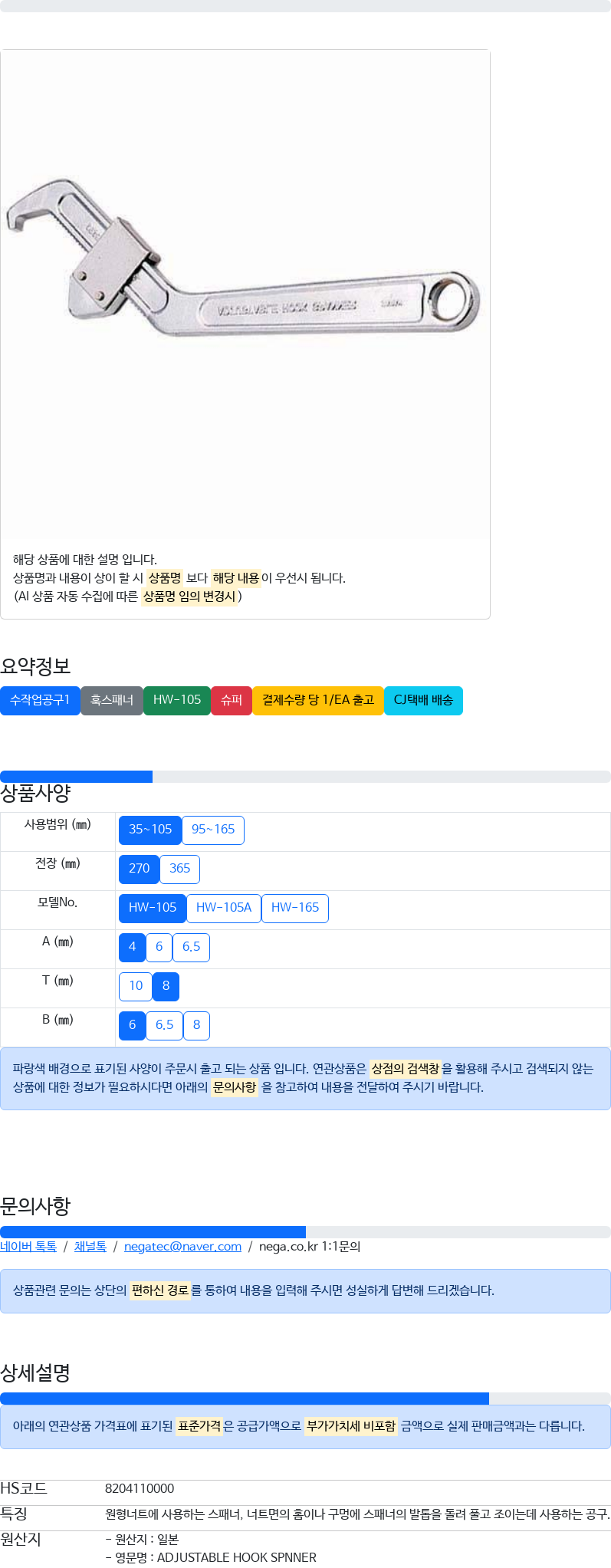Click the 수작업공구1 category tag
The height and width of the screenshot is (1568, 611).
(40, 700)
